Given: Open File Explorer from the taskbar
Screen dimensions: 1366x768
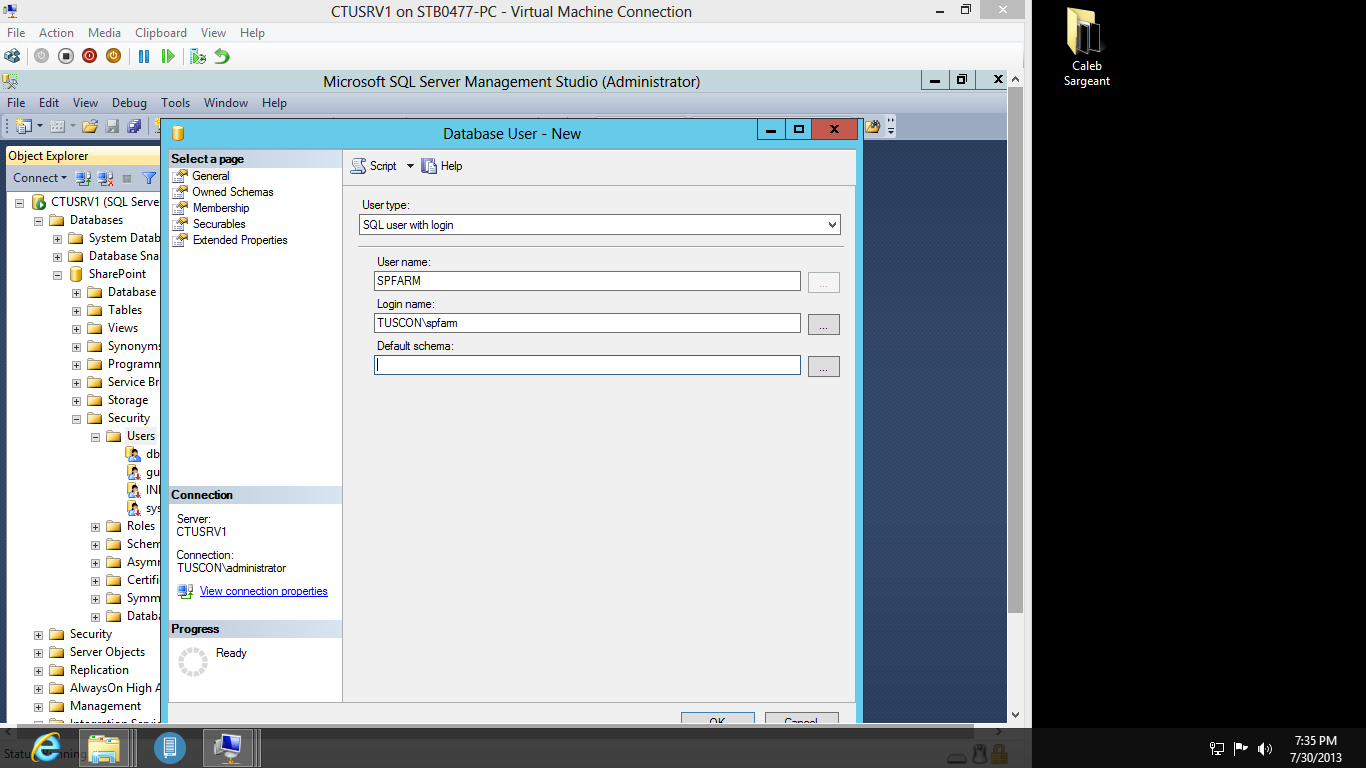Looking at the screenshot, I should [104, 747].
